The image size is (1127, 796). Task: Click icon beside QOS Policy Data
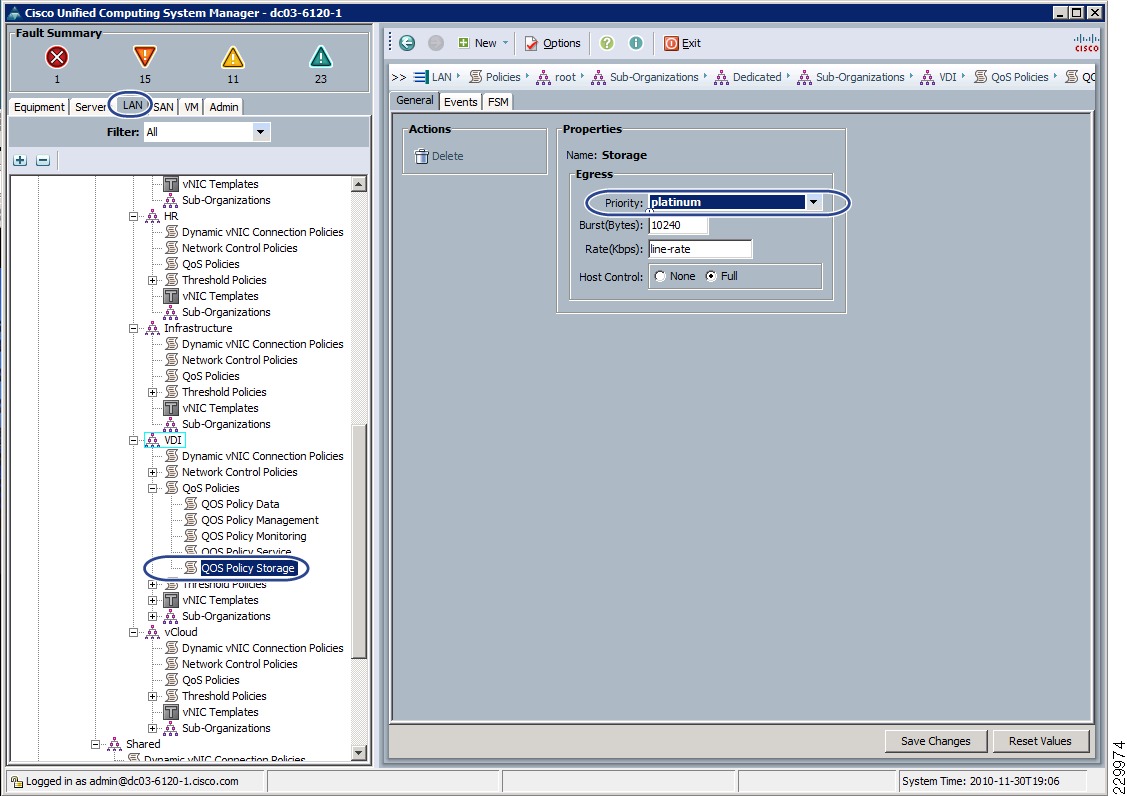click(x=190, y=504)
